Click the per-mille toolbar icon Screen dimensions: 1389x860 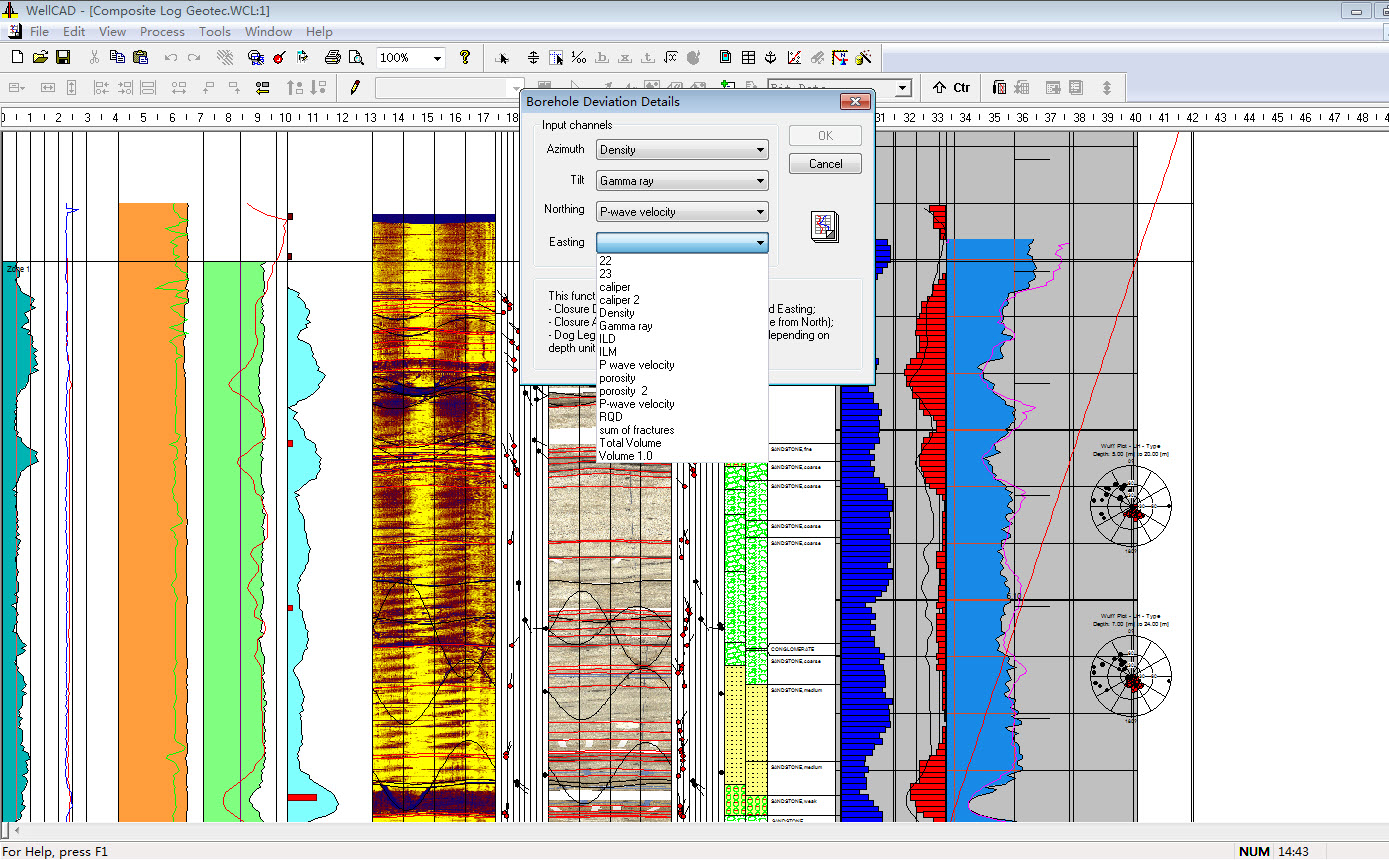[579, 57]
